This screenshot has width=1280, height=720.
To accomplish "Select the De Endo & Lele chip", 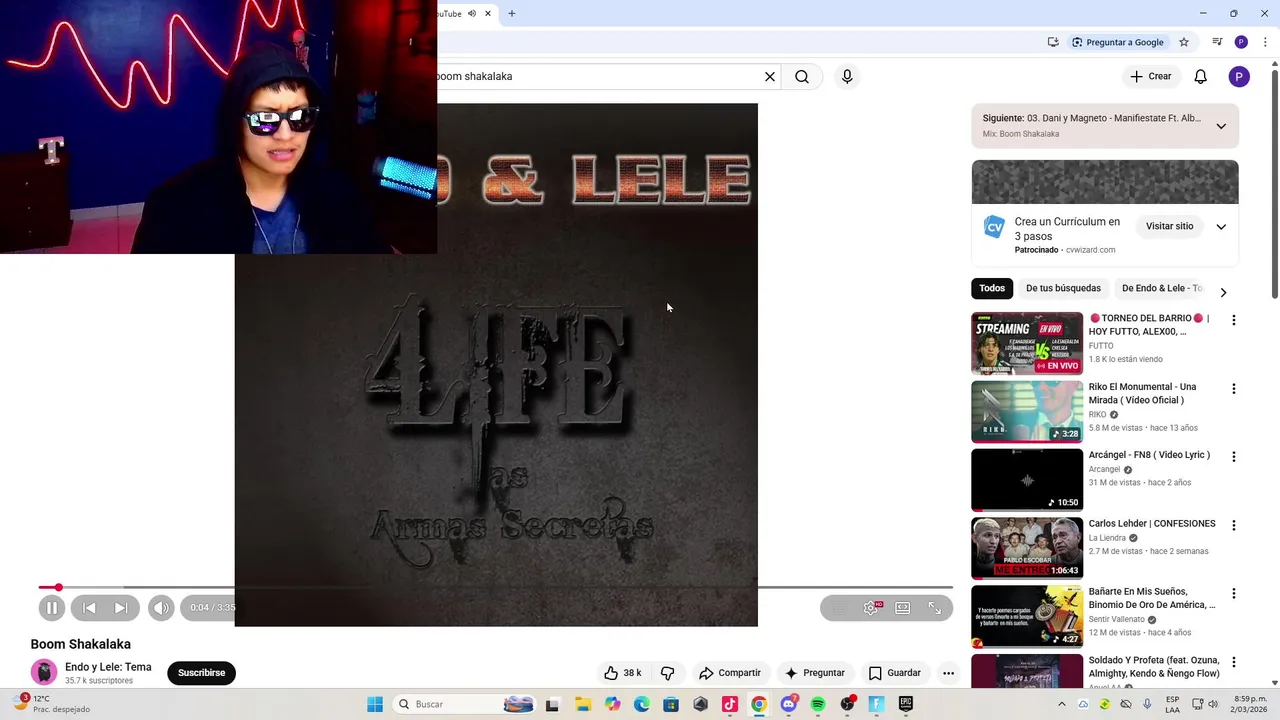I will coord(1160,288).
